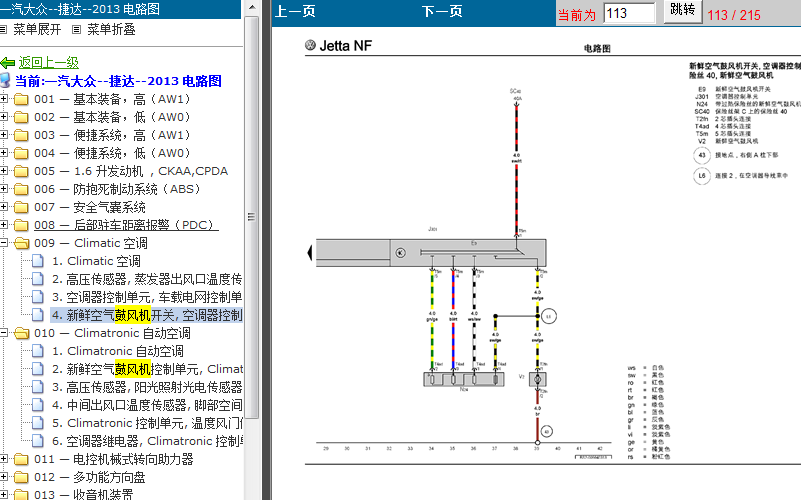Click folder icon for 004 便捷系统 低
Screen dimensions: 801x500
21,153
